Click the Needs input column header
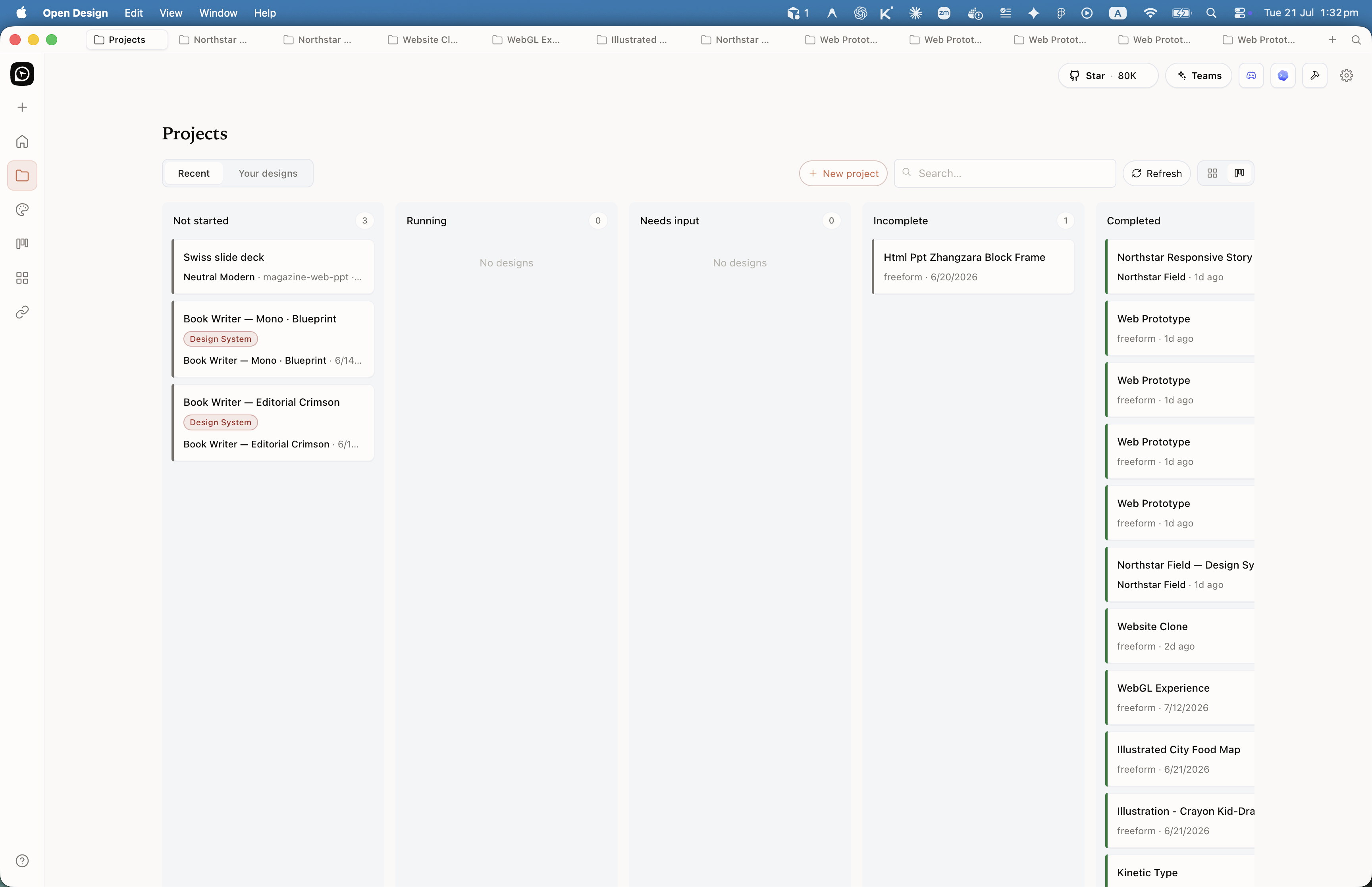1372x887 pixels. 669,221
